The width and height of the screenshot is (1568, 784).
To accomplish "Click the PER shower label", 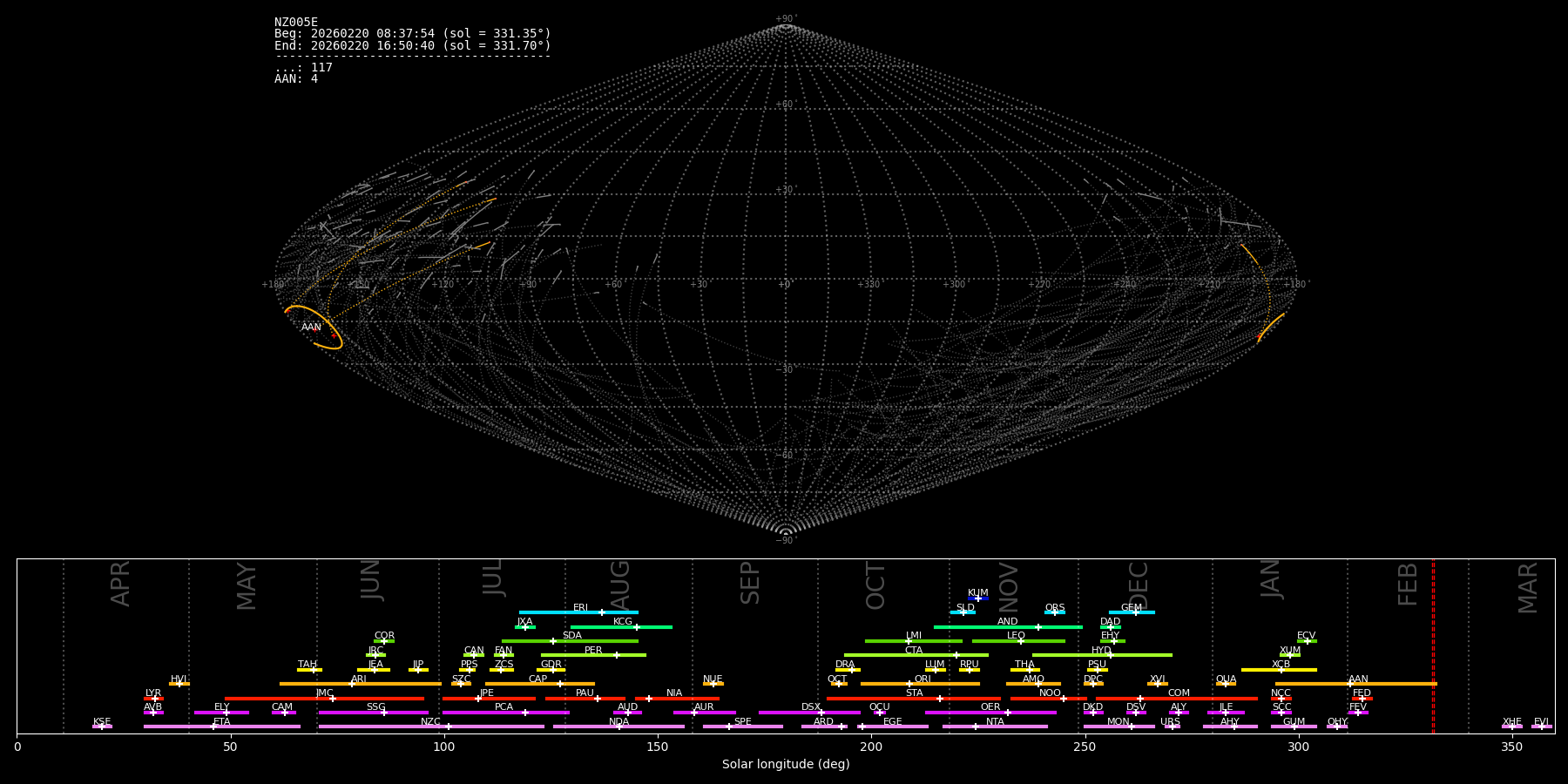I will coord(593,651).
